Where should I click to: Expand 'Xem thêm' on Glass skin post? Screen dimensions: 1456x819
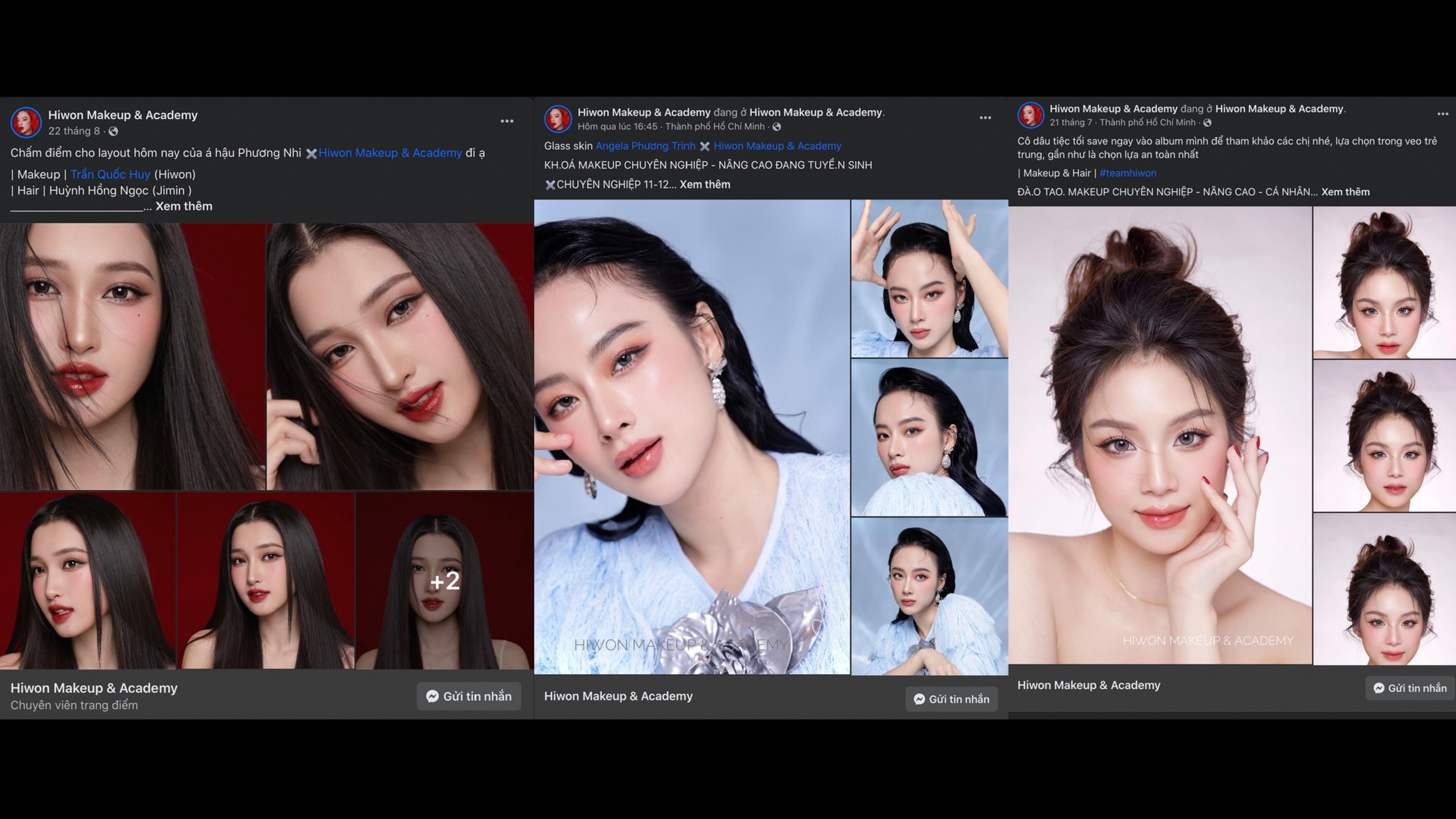click(x=705, y=185)
